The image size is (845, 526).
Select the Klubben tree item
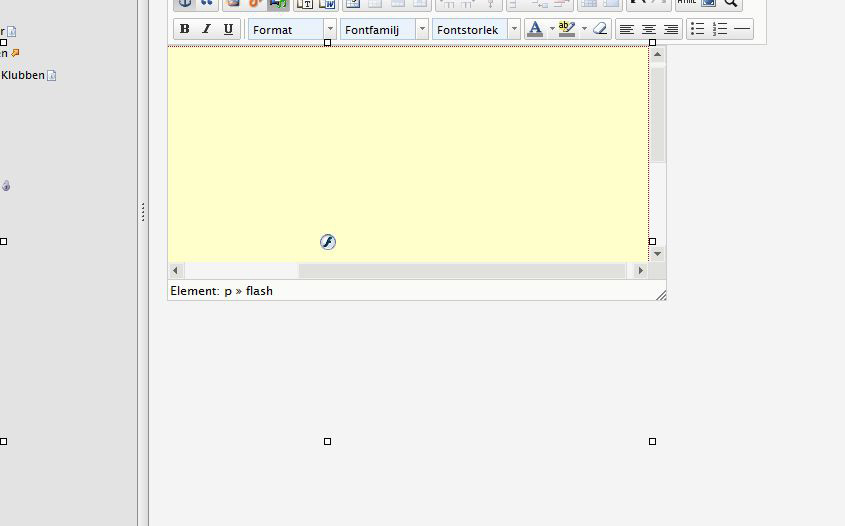[x=23, y=75]
